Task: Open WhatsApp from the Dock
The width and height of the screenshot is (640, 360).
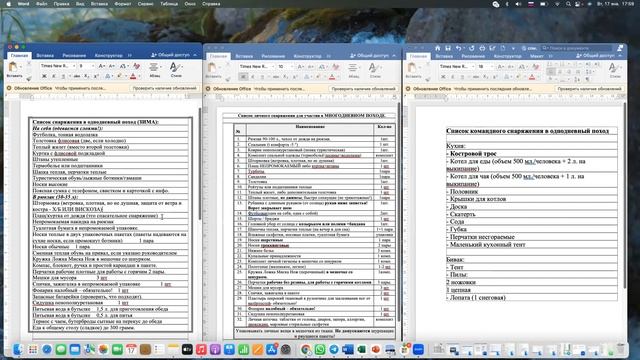Action: 320,349
